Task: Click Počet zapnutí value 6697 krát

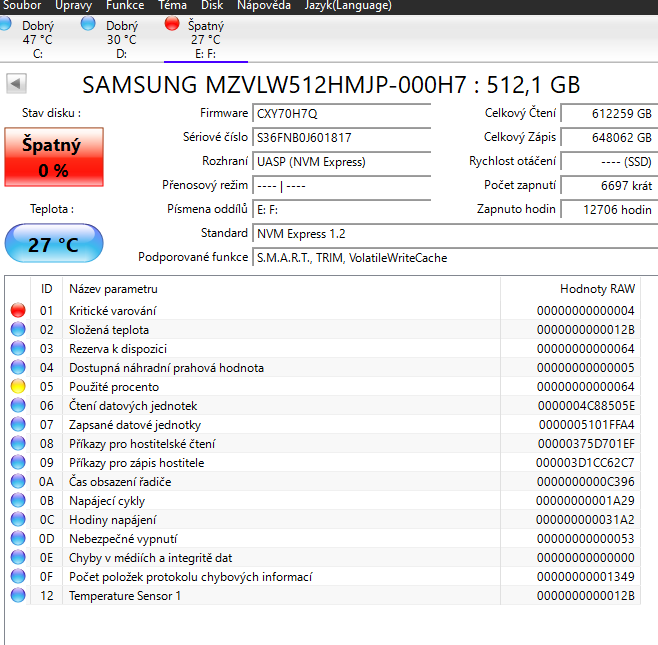Action: coord(609,185)
